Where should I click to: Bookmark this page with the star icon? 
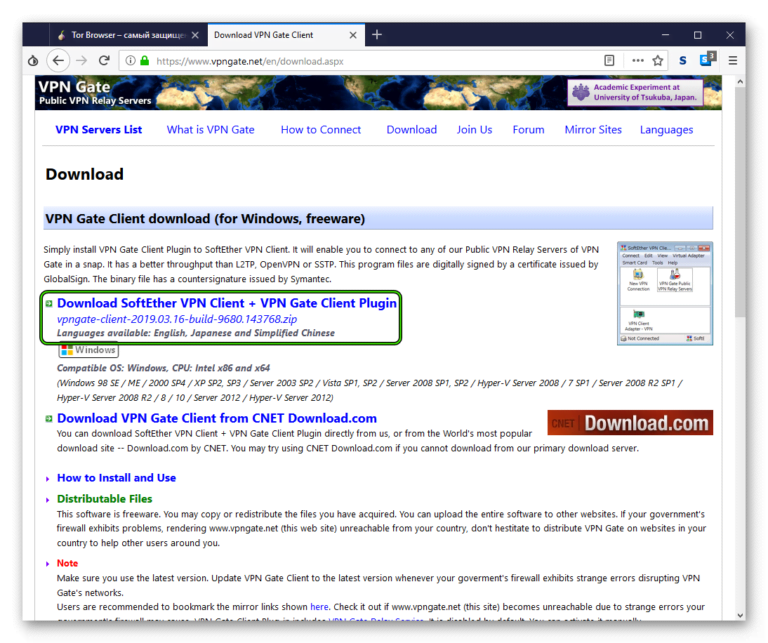[x=658, y=61]
